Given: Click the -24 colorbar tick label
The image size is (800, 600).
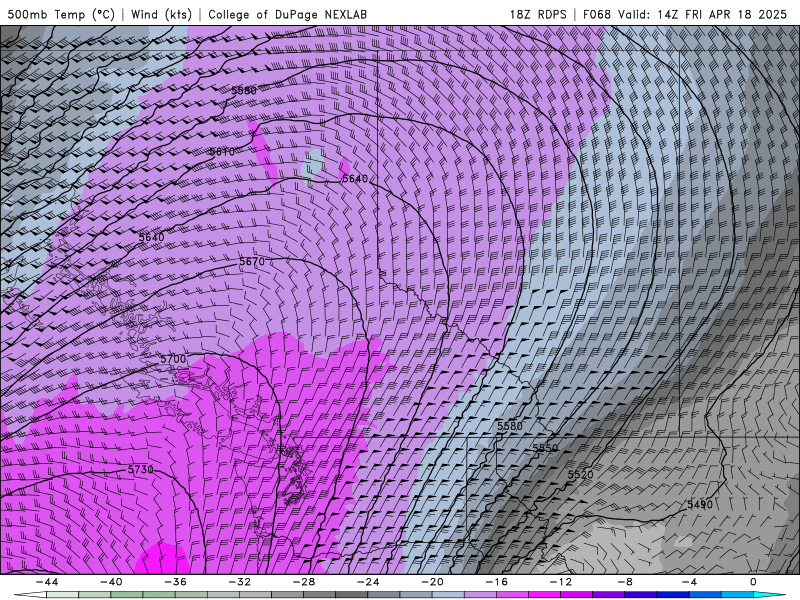Looking at the screenshot, I should (368, 582).
